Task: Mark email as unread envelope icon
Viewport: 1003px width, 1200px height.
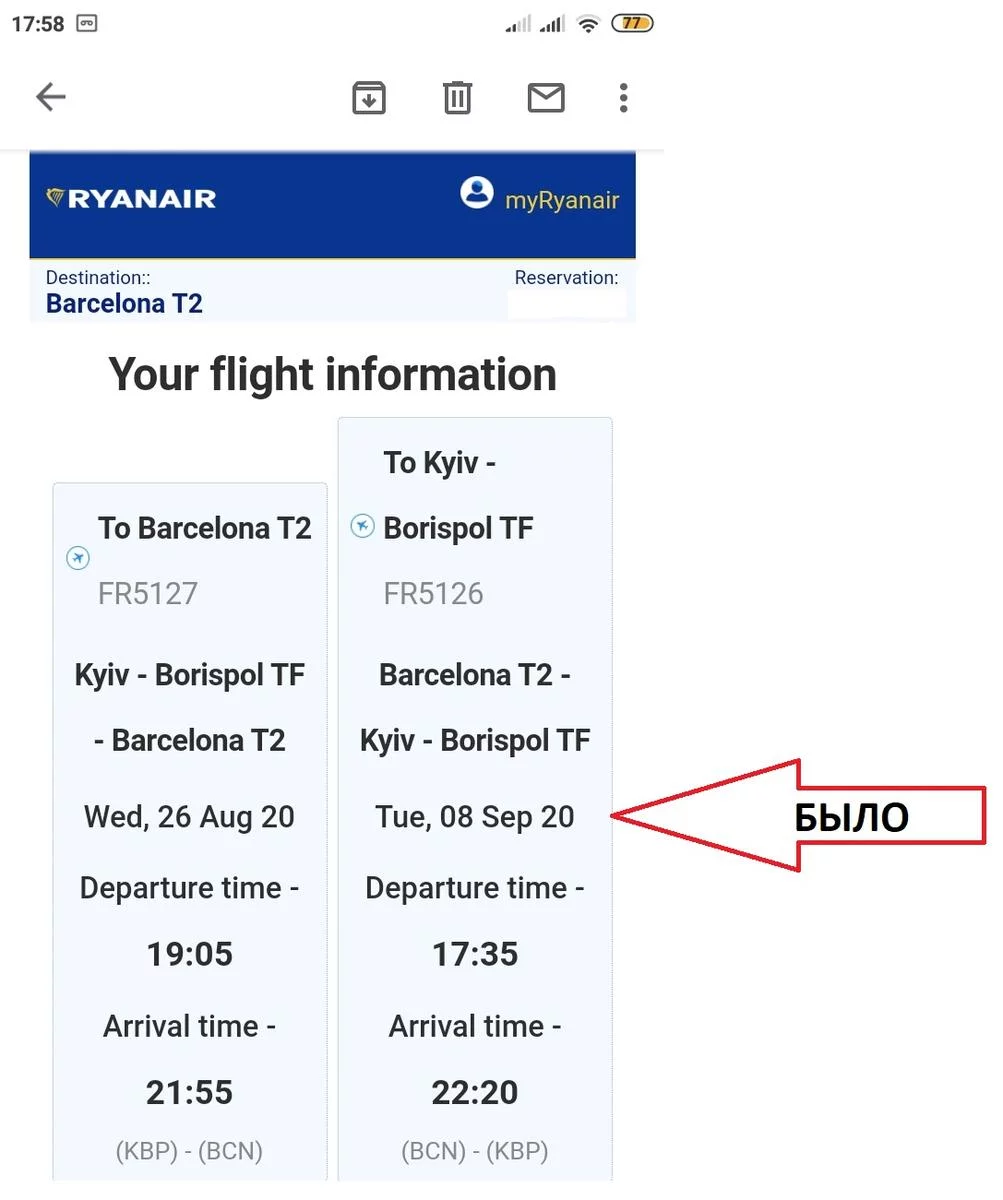Action: (546, 97)
